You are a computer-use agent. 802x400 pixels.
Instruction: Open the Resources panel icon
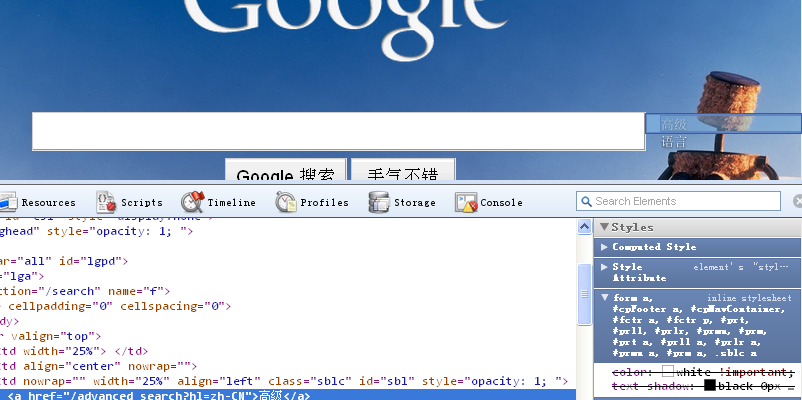click(x=8, y=202)
